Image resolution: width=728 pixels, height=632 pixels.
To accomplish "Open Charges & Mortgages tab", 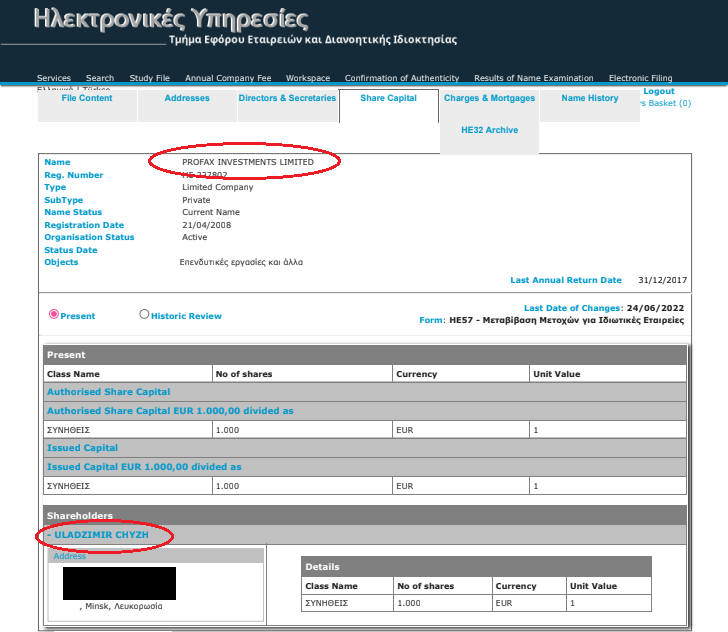I will point(489,99).
